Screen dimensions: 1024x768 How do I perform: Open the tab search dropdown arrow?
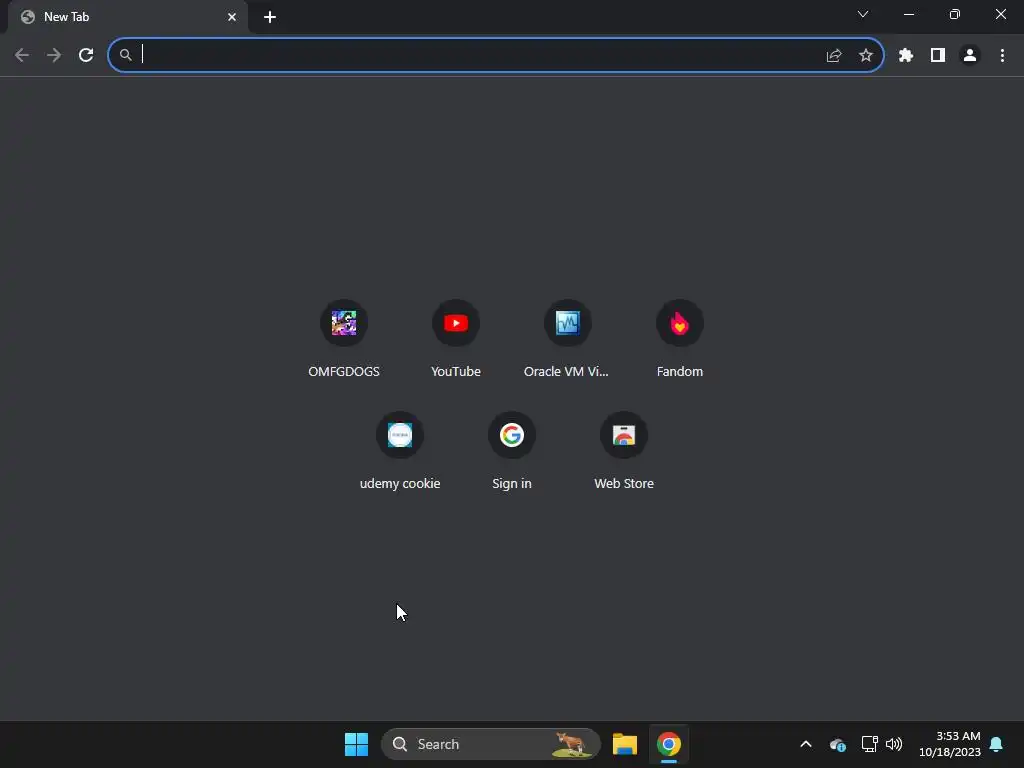pos(863,14)
